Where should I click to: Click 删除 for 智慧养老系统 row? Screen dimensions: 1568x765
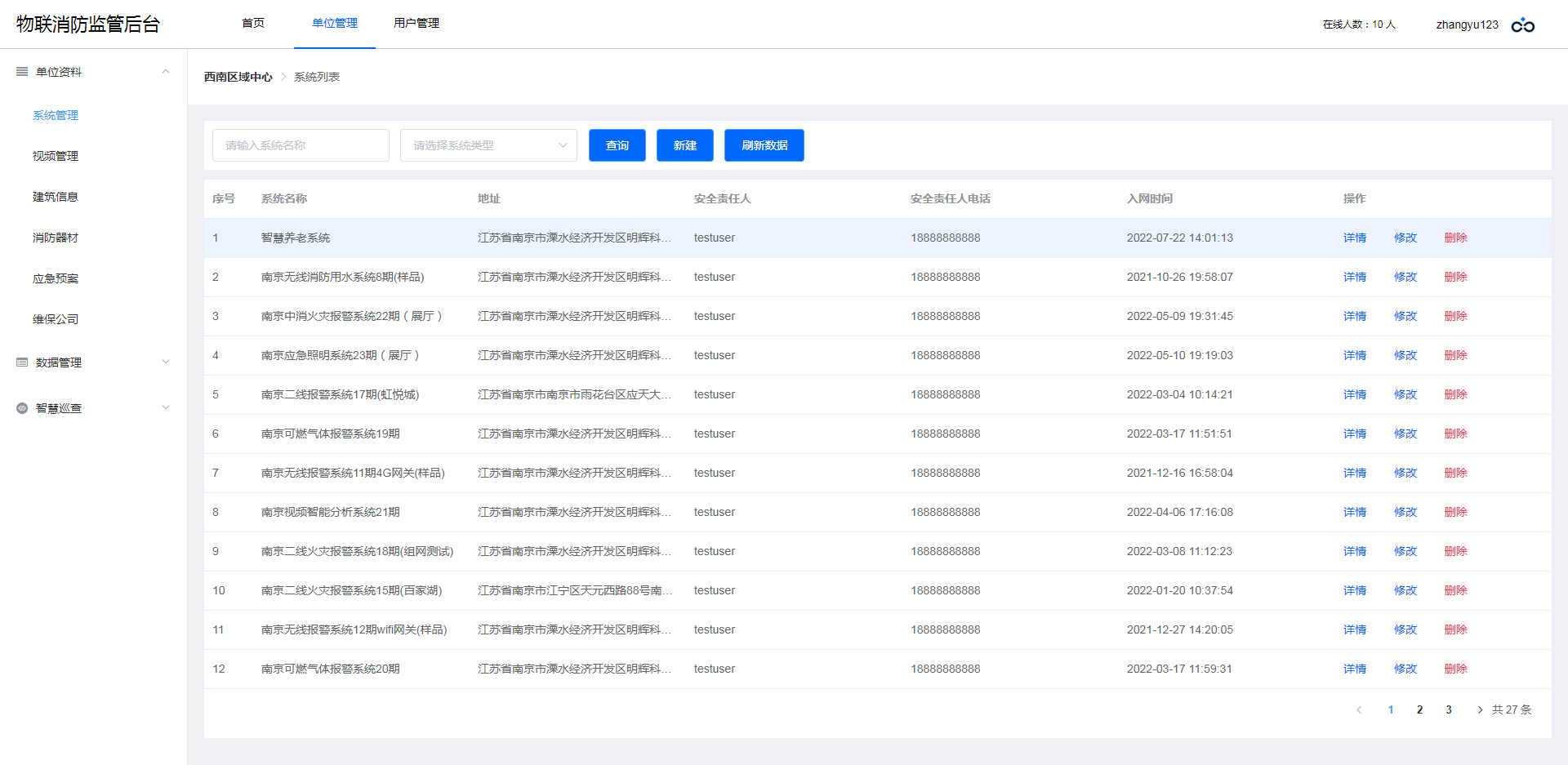point(1456,238)
